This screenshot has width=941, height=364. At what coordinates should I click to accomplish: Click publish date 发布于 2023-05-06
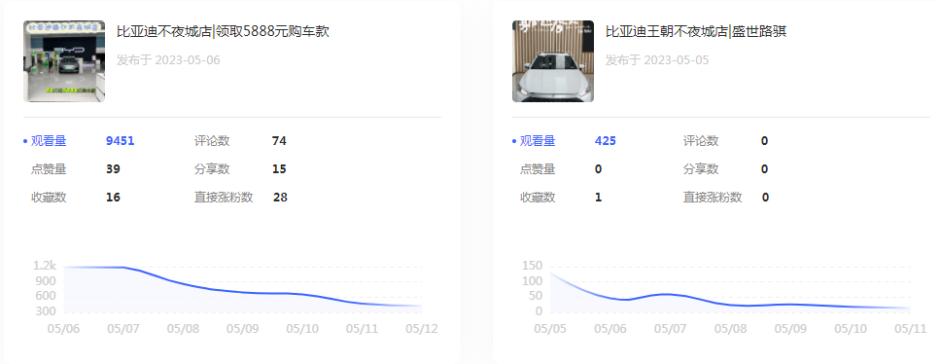pos(168,60)
